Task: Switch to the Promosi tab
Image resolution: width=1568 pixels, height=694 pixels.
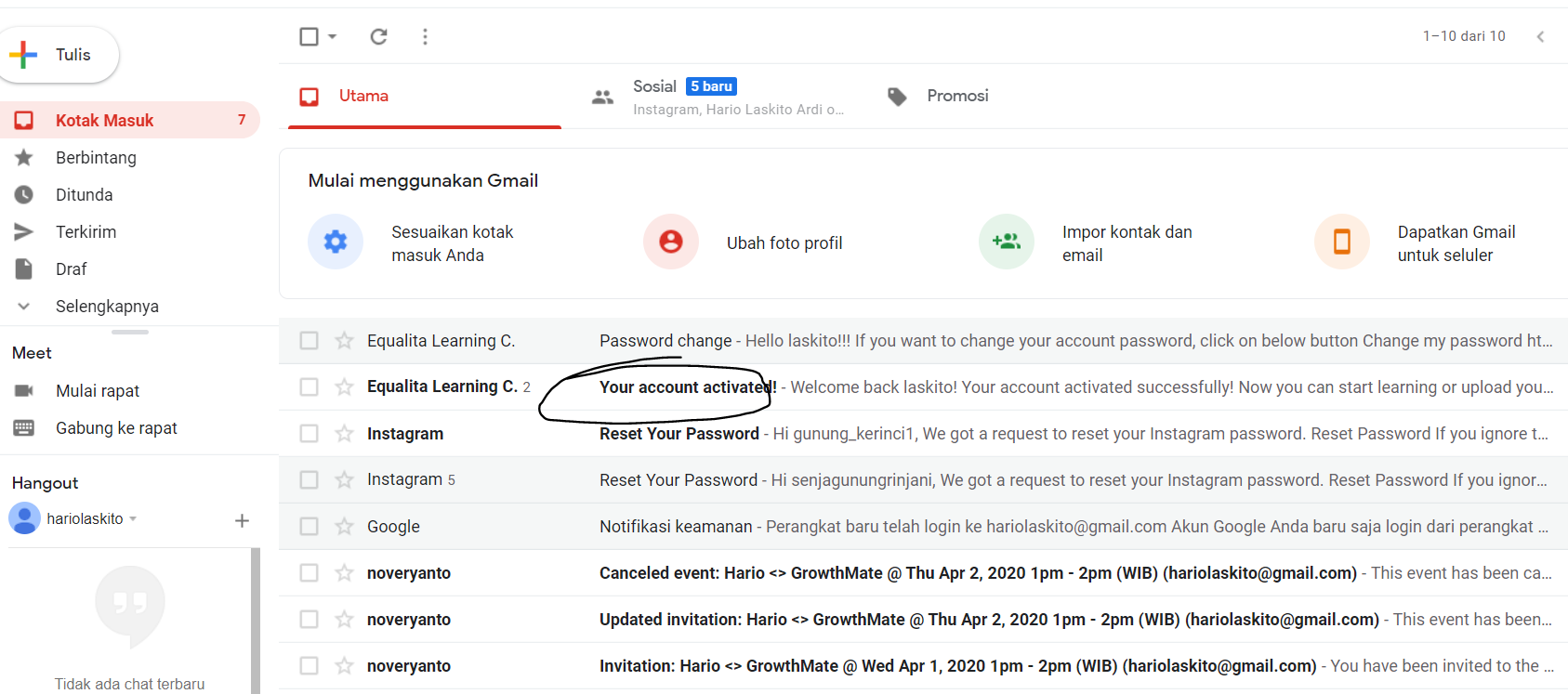Action: 939,97
